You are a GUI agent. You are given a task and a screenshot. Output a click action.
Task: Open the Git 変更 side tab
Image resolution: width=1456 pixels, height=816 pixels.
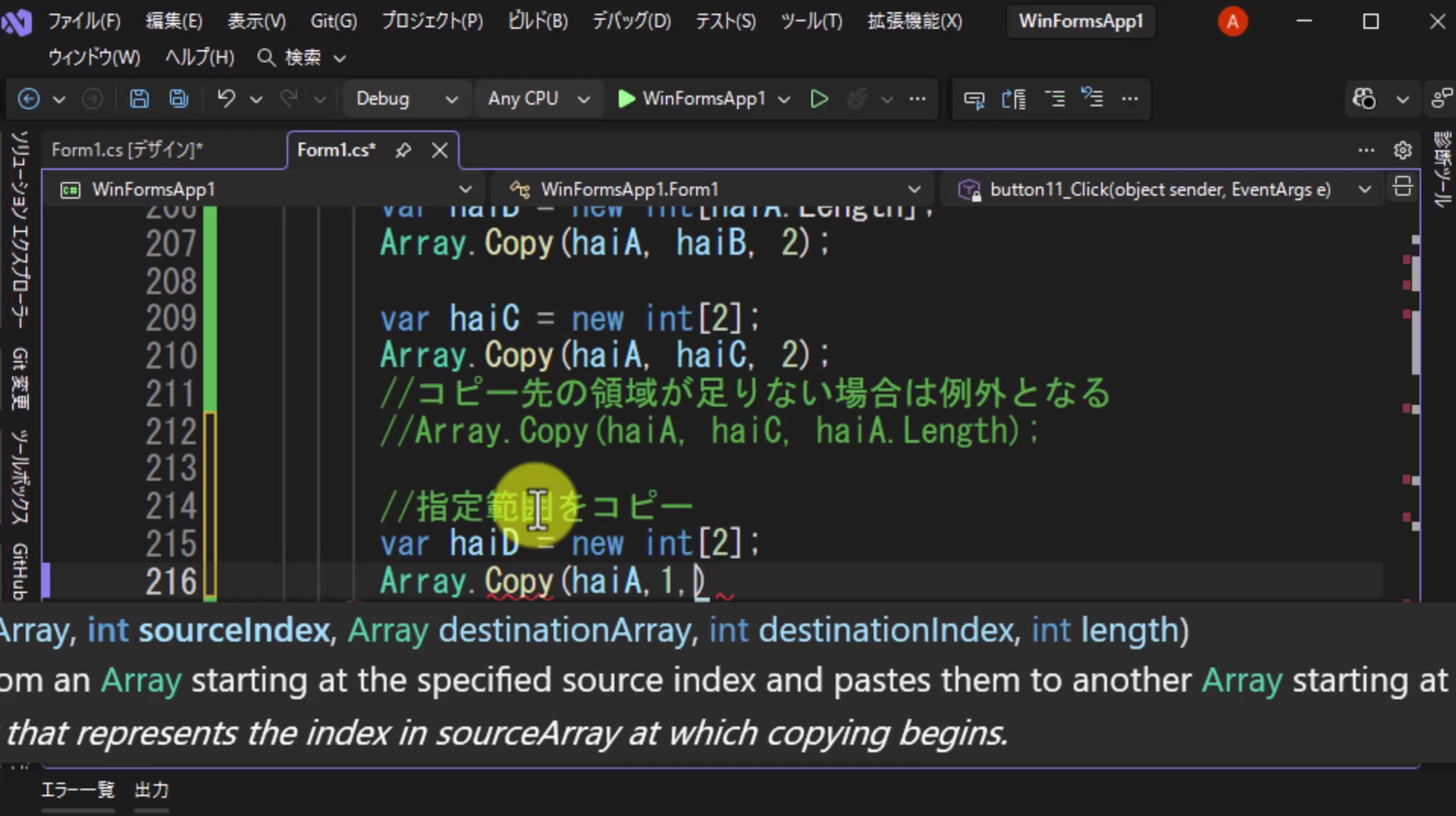(x=20, y=378)
